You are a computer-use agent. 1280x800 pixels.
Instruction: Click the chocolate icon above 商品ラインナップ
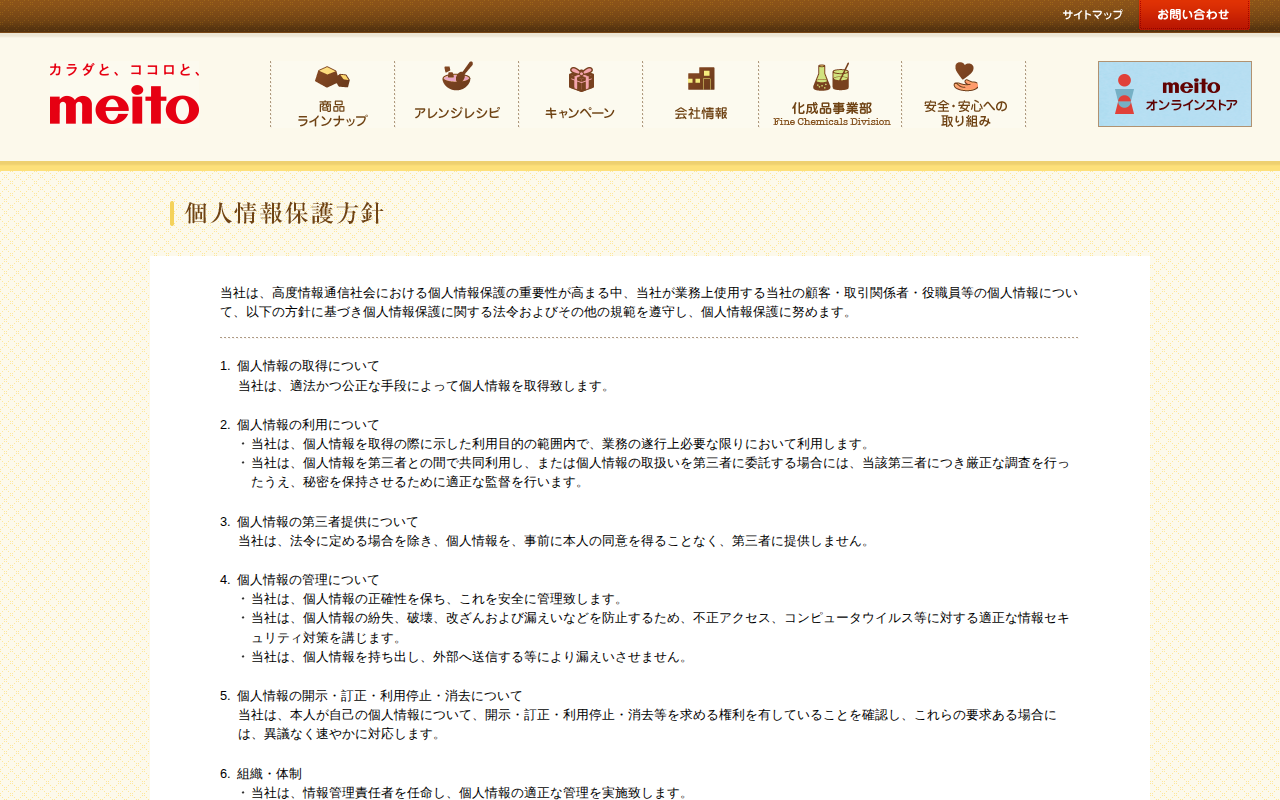tap(332, 77)
